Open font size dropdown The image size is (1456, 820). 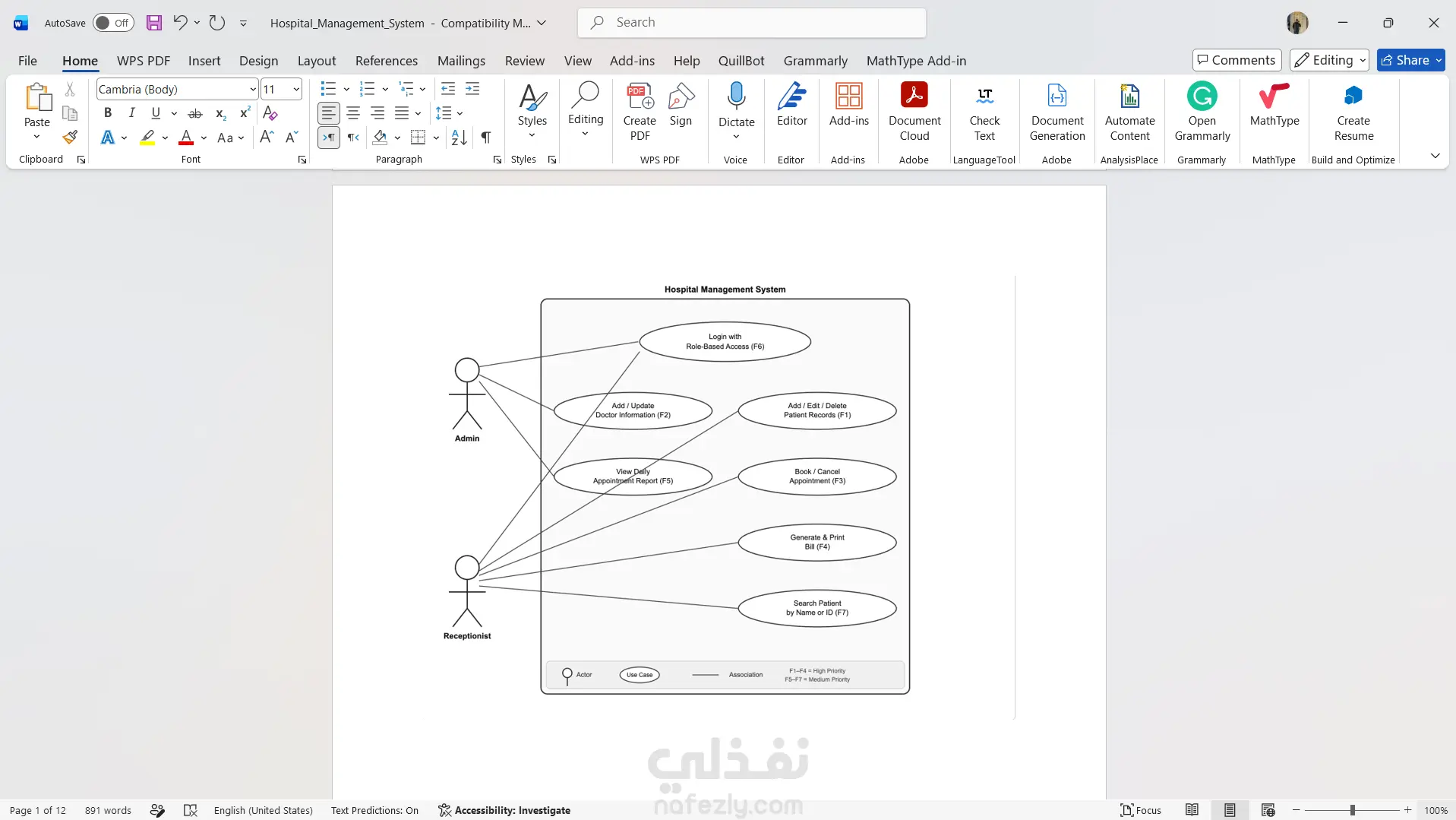[x=296, y=90]
